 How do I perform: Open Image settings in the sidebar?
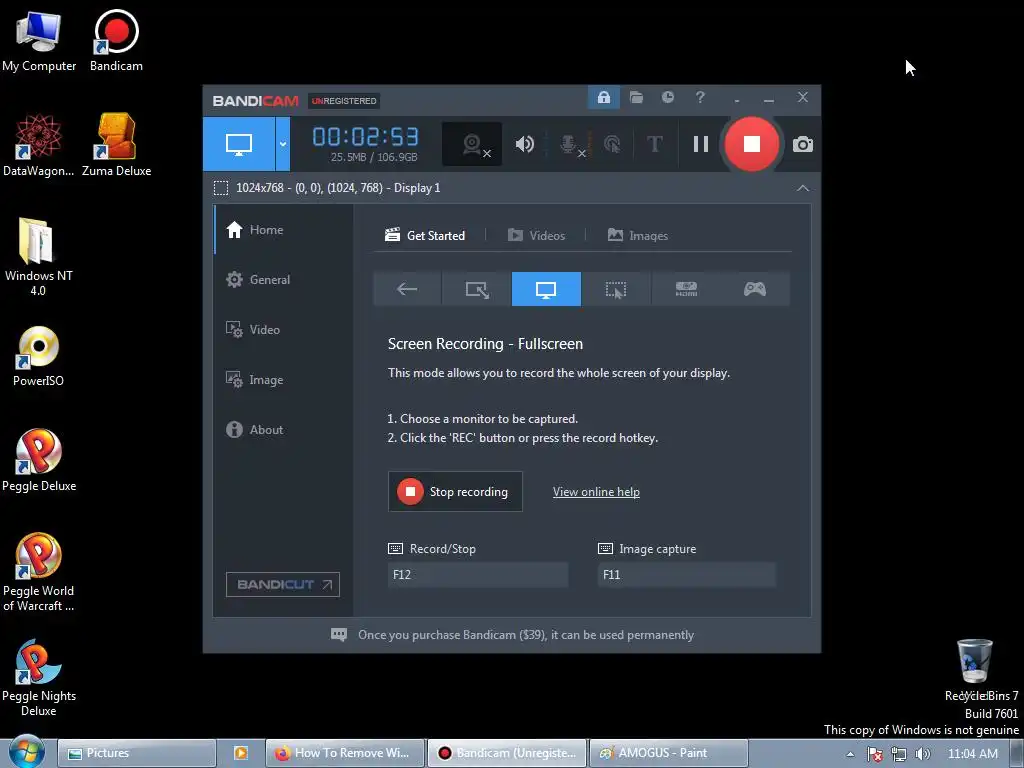tap(254, 379)
